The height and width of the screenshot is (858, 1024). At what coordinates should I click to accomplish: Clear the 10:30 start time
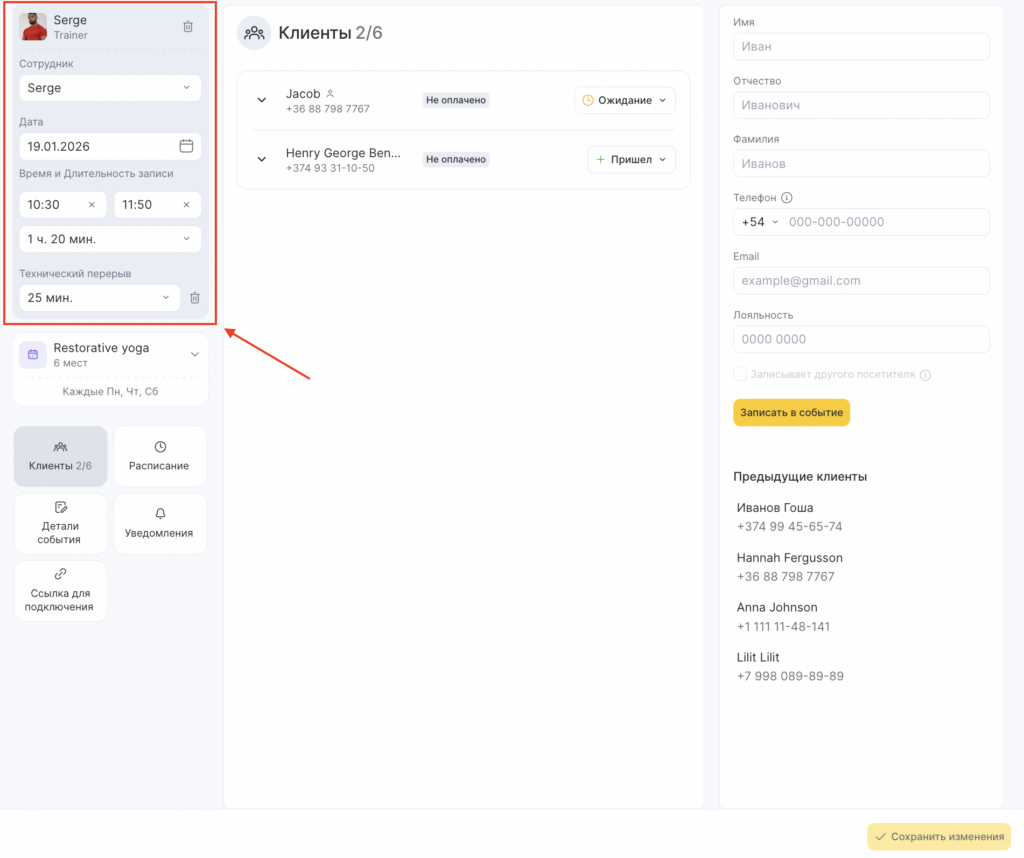pyautogui.click(x=92, y=205)
